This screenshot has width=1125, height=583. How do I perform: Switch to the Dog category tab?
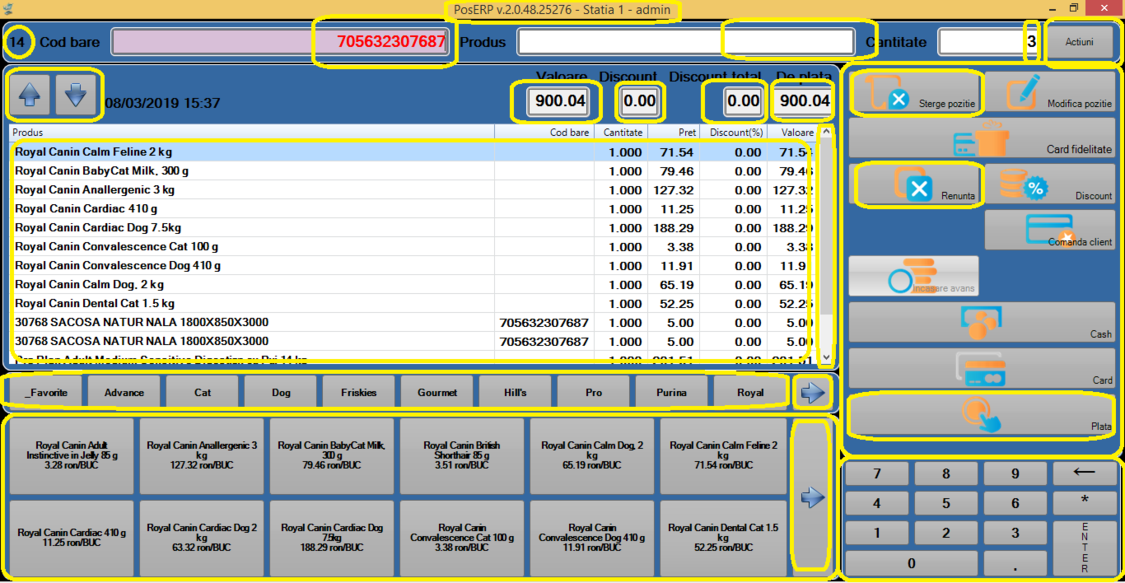coord(281,393)
